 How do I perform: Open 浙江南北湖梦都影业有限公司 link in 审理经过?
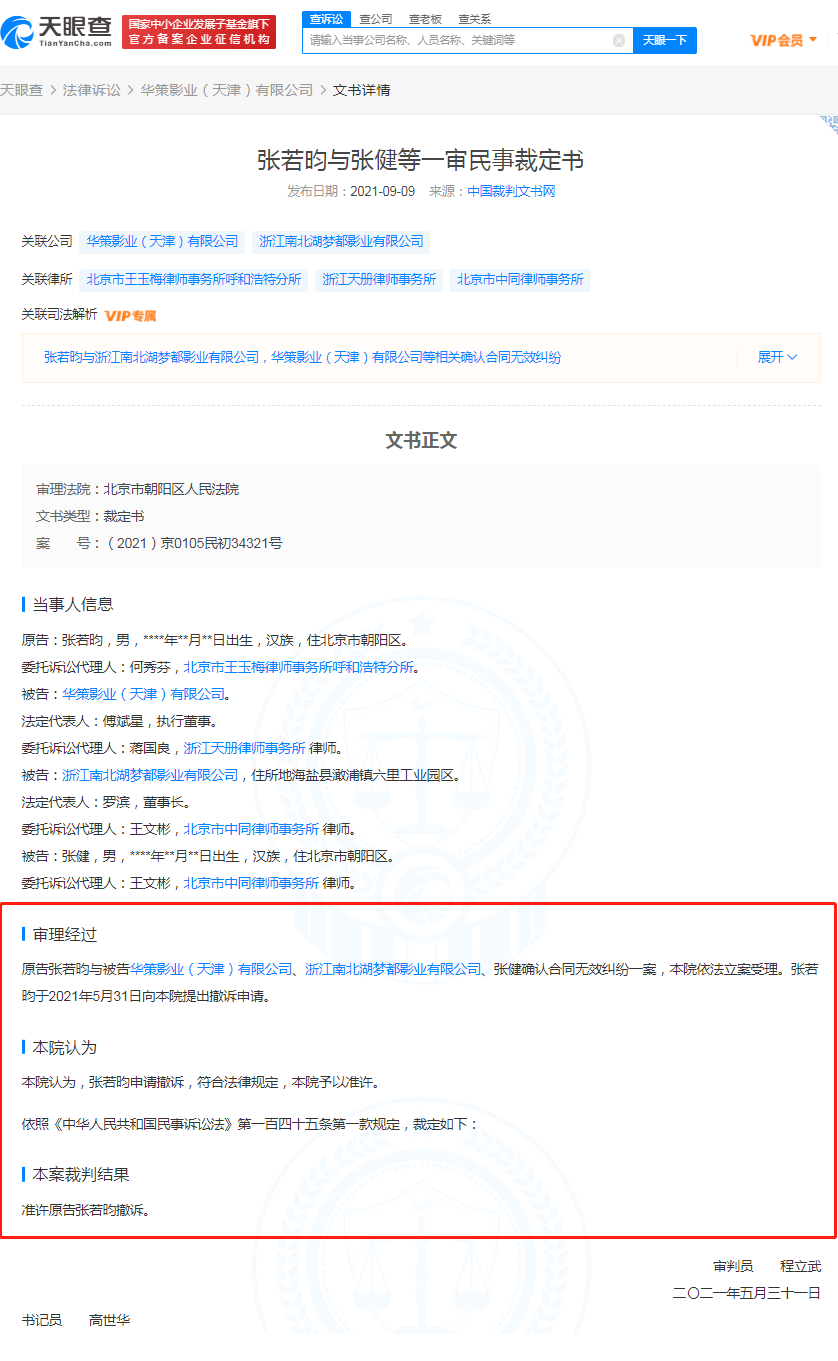393,969
